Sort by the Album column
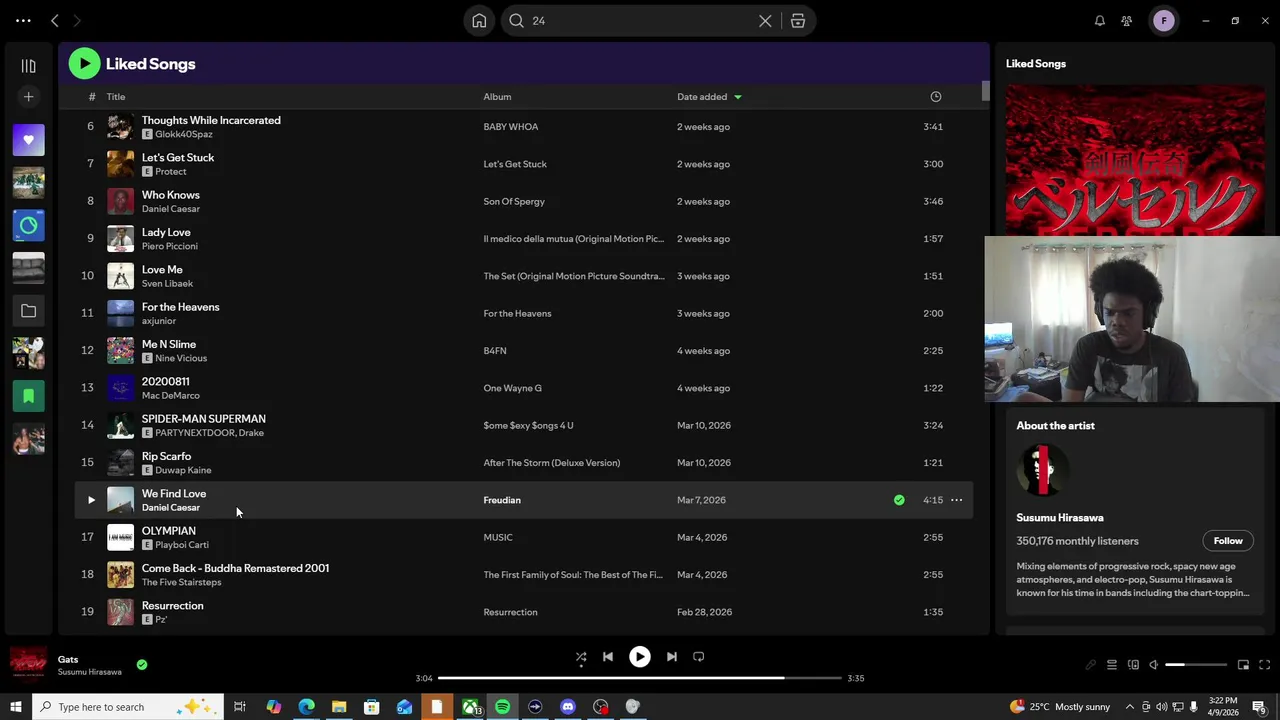Image resolution: width=1280 pixels, height=720 pixels. [x=497, y=97]
